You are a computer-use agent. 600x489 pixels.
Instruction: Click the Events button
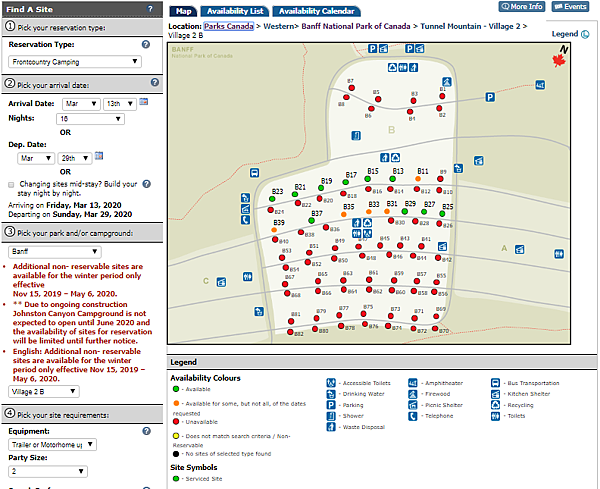click(570, 7)
